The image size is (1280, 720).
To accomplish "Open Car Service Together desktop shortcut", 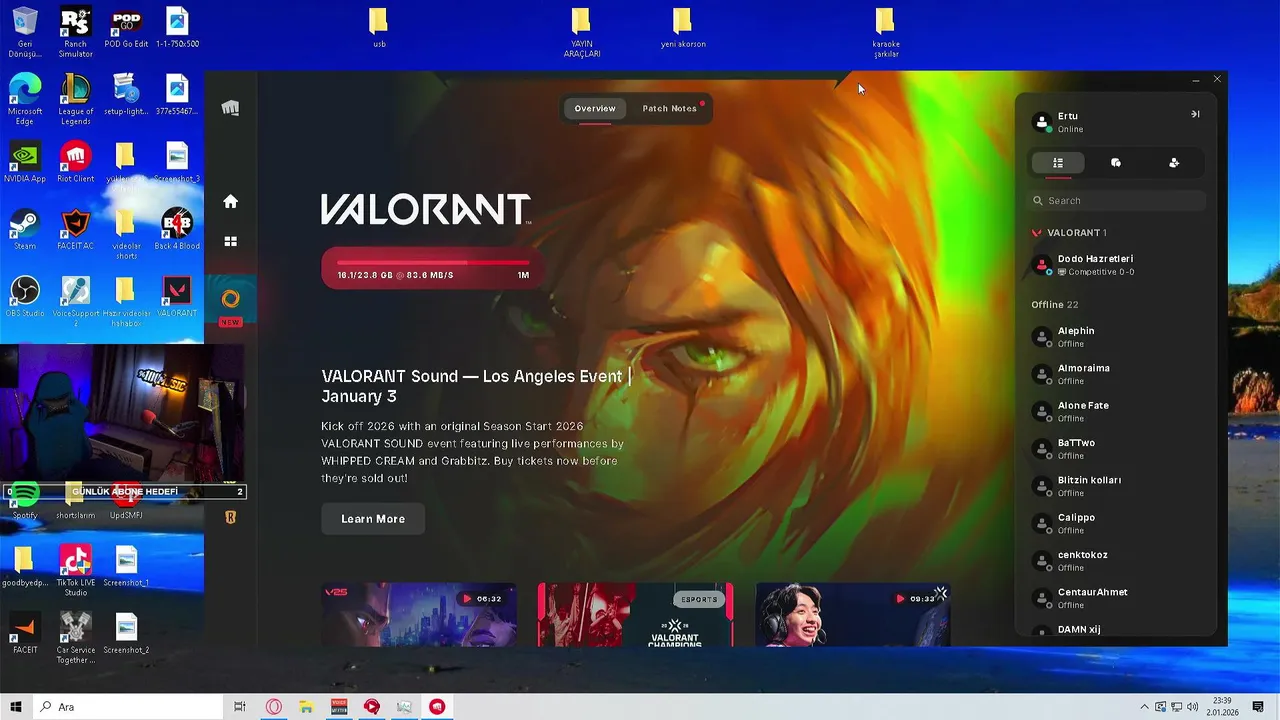I will [x=76, y=639].
